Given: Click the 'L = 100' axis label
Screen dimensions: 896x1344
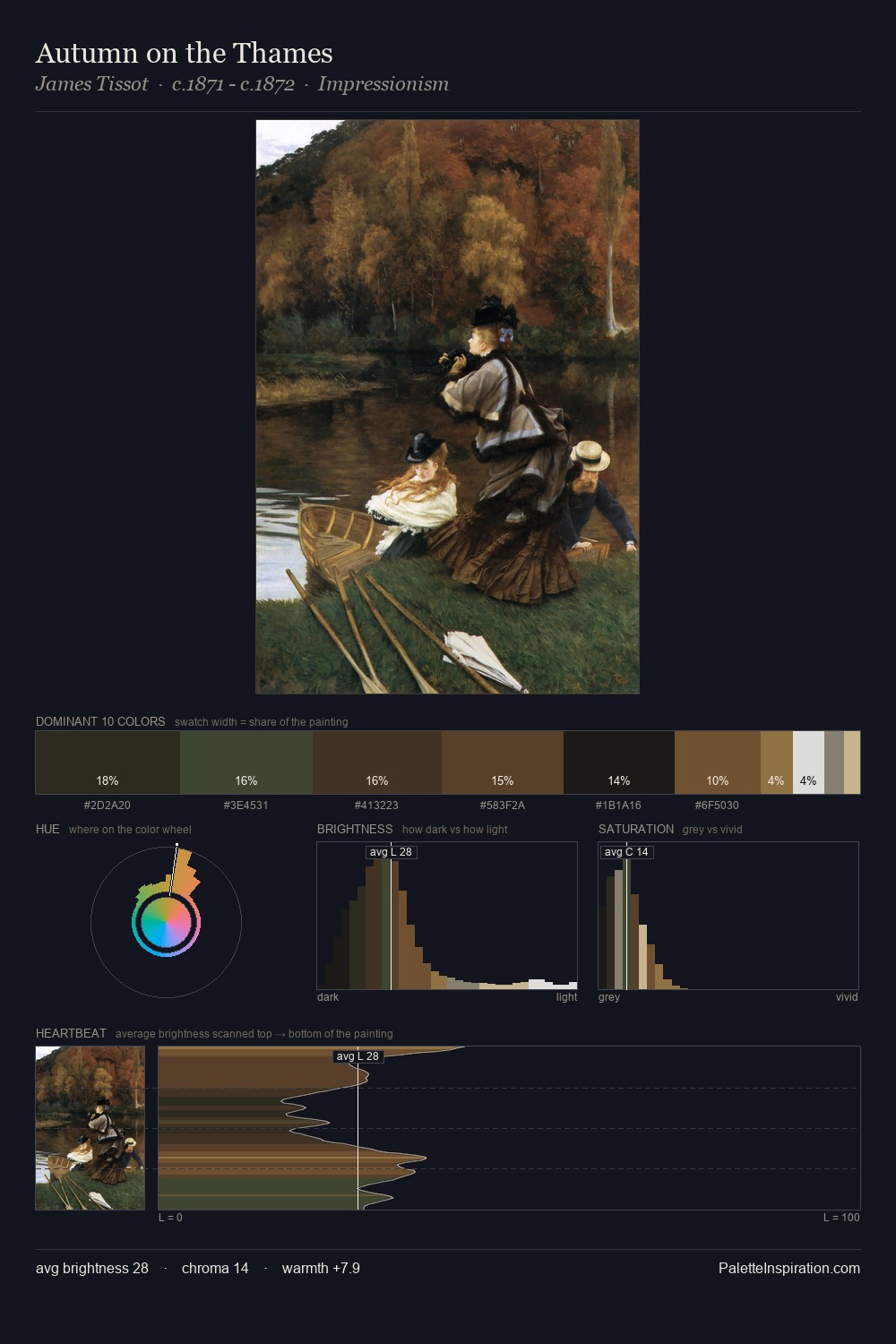Looking at the screenshot, I should 841,1218.
